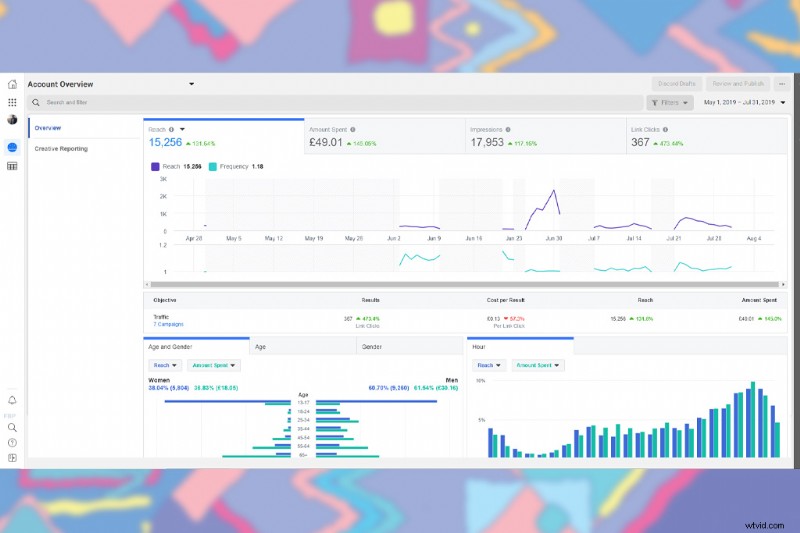Select the Hour tab
Image resolution: width=800 pixels, height=533 pixels.
(520, 346)
